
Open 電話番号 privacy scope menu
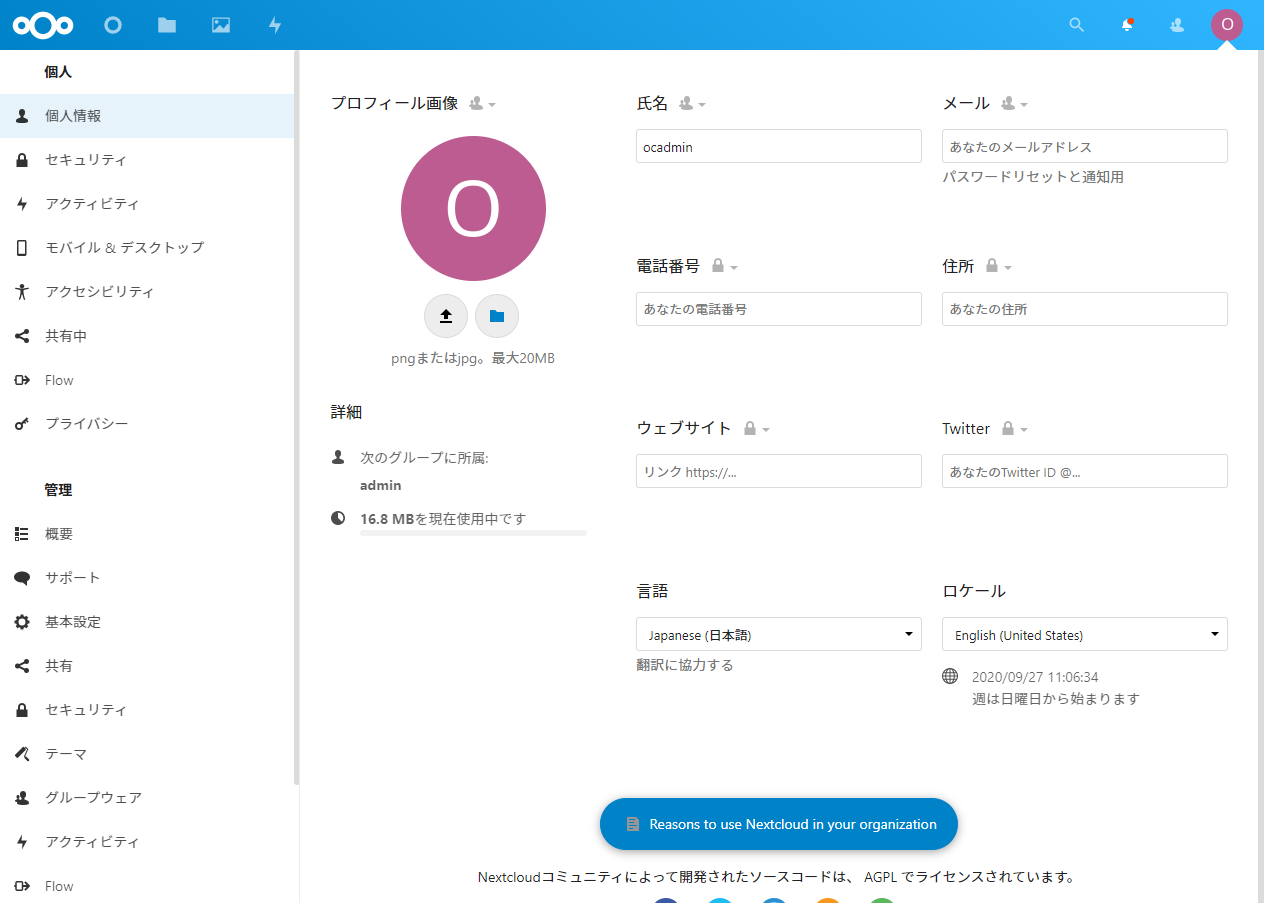click(x=724, y=266)
